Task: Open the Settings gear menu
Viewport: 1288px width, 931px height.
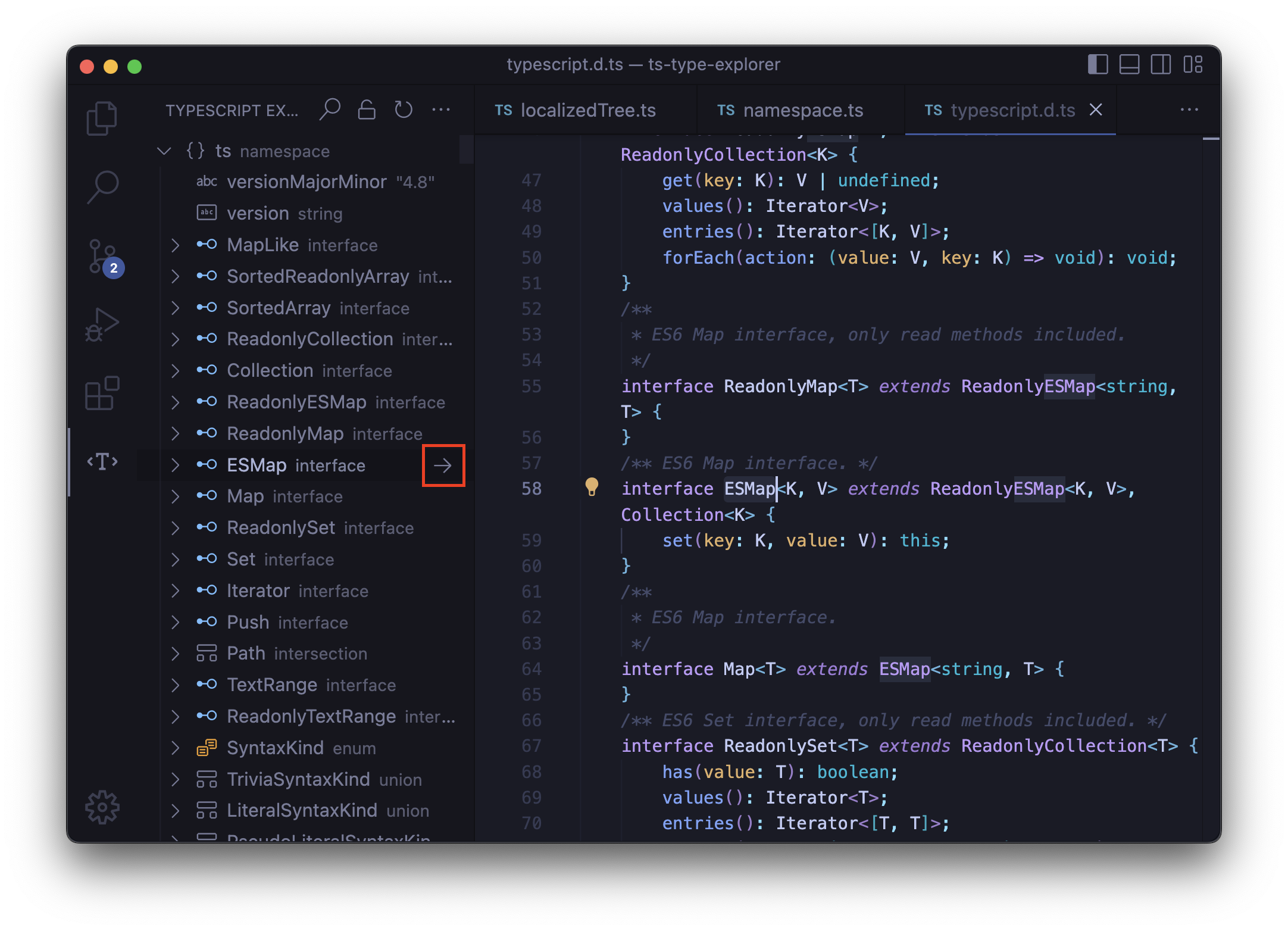Action: tap(101, 808)
